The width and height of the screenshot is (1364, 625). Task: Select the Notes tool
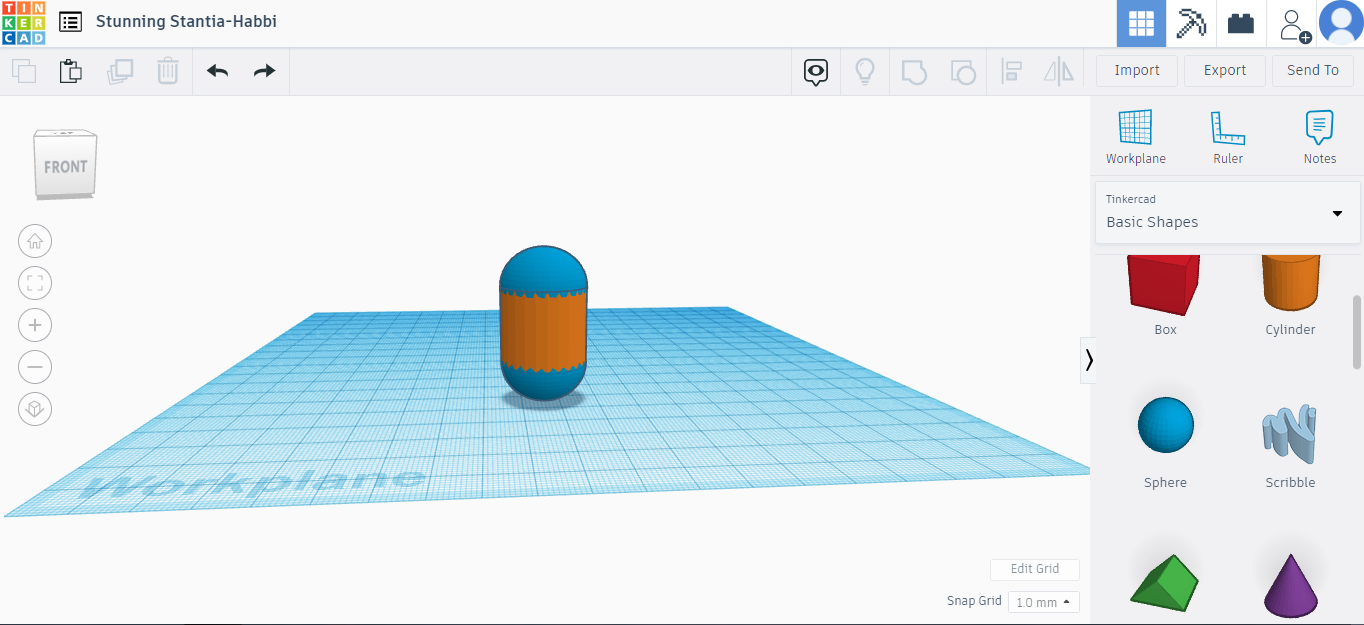pyautogui.click(x=1320, y=137)
